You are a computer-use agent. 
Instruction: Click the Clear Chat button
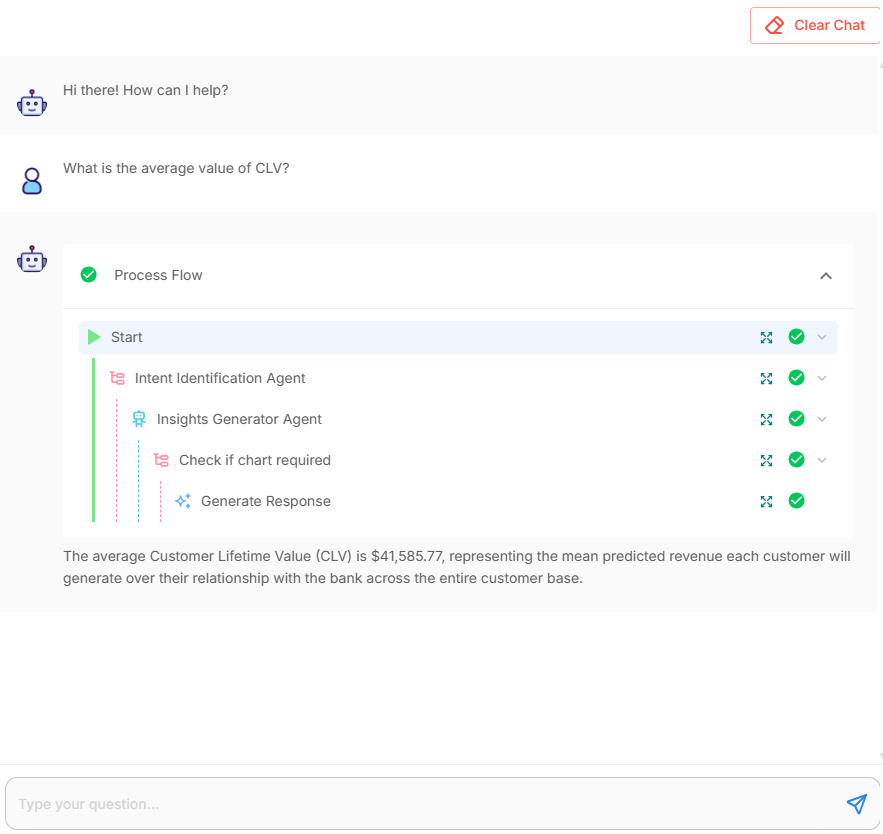815,25
